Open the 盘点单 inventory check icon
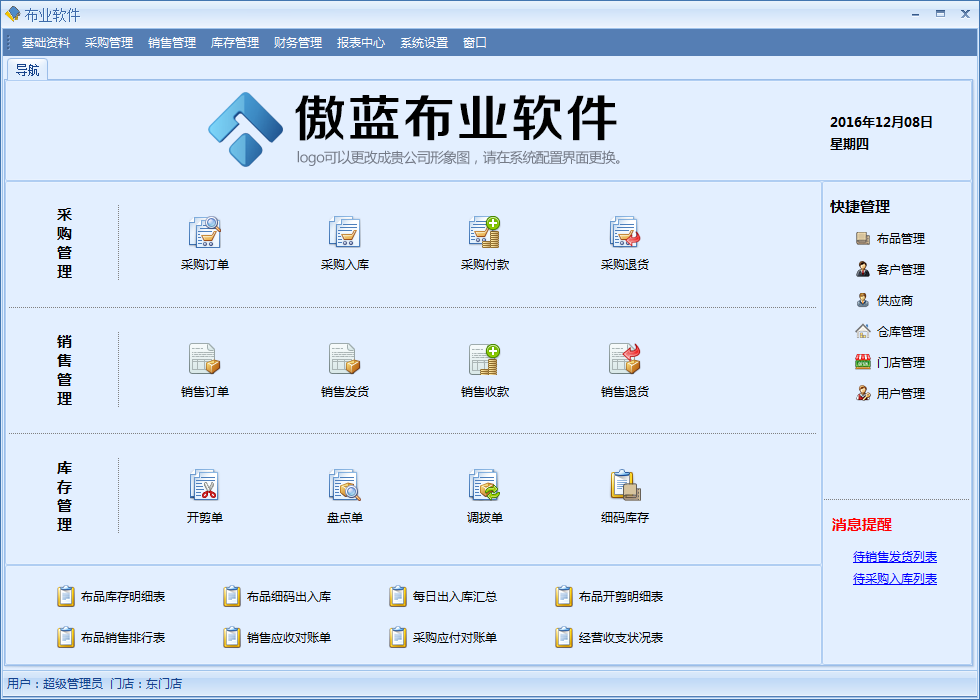 click(x=345, y=486)
